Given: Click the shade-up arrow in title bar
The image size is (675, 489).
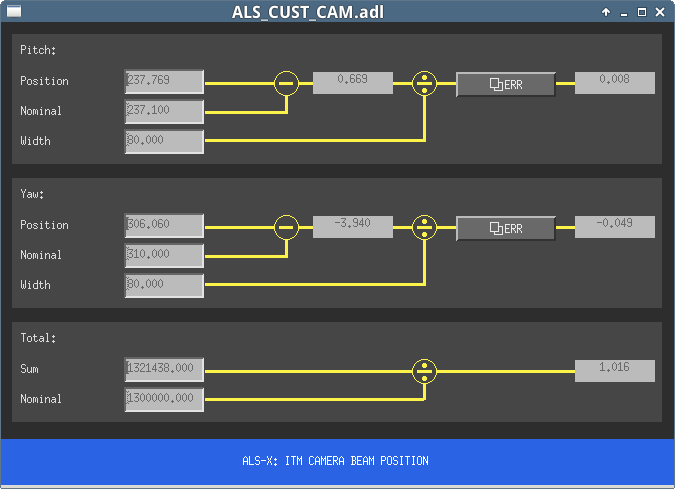Looking at the screenshot, I should coord(606,12).
